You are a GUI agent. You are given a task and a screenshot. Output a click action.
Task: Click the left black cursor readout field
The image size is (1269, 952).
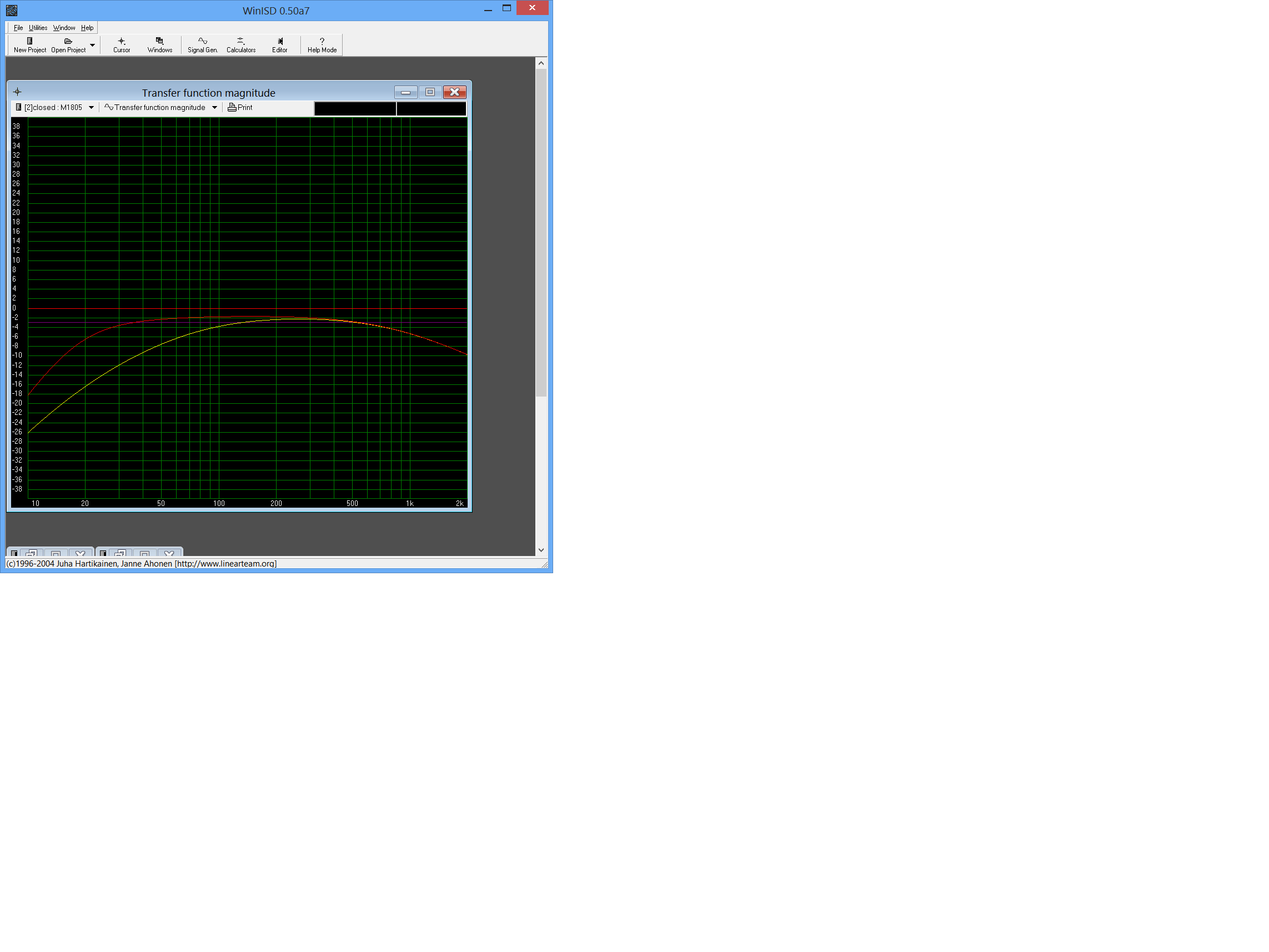click(355, 108)
